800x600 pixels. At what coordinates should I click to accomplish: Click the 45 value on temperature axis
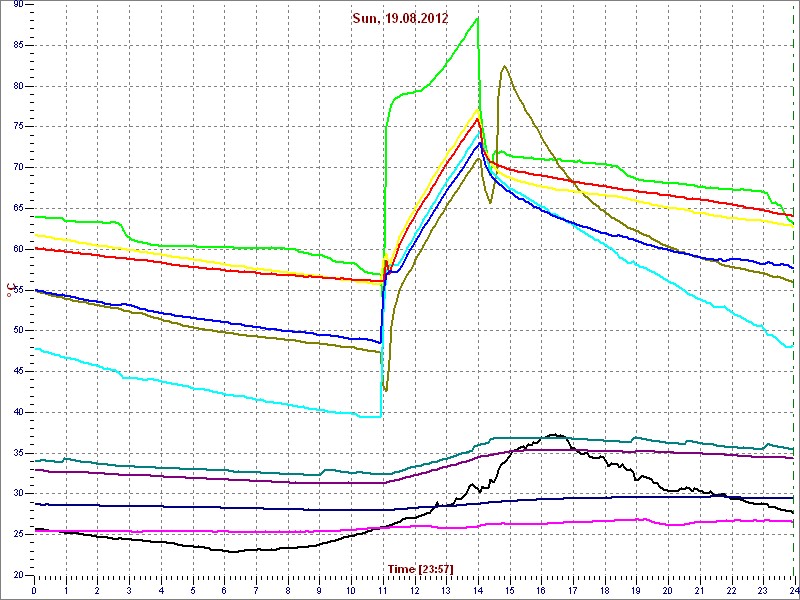(x=18, y=371)
